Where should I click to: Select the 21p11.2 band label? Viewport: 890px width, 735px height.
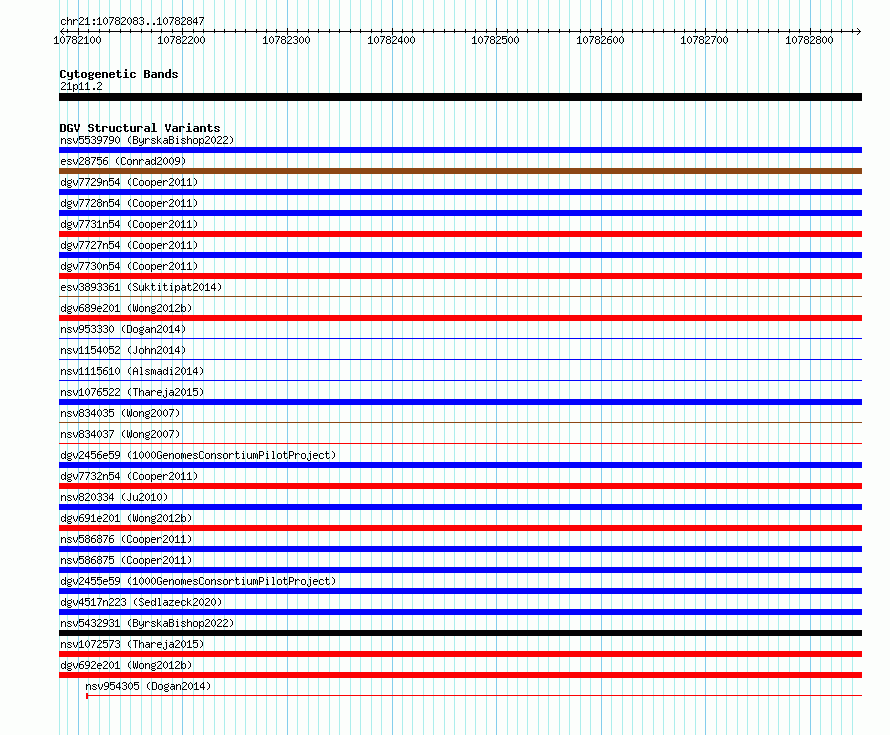coord(81,86)
